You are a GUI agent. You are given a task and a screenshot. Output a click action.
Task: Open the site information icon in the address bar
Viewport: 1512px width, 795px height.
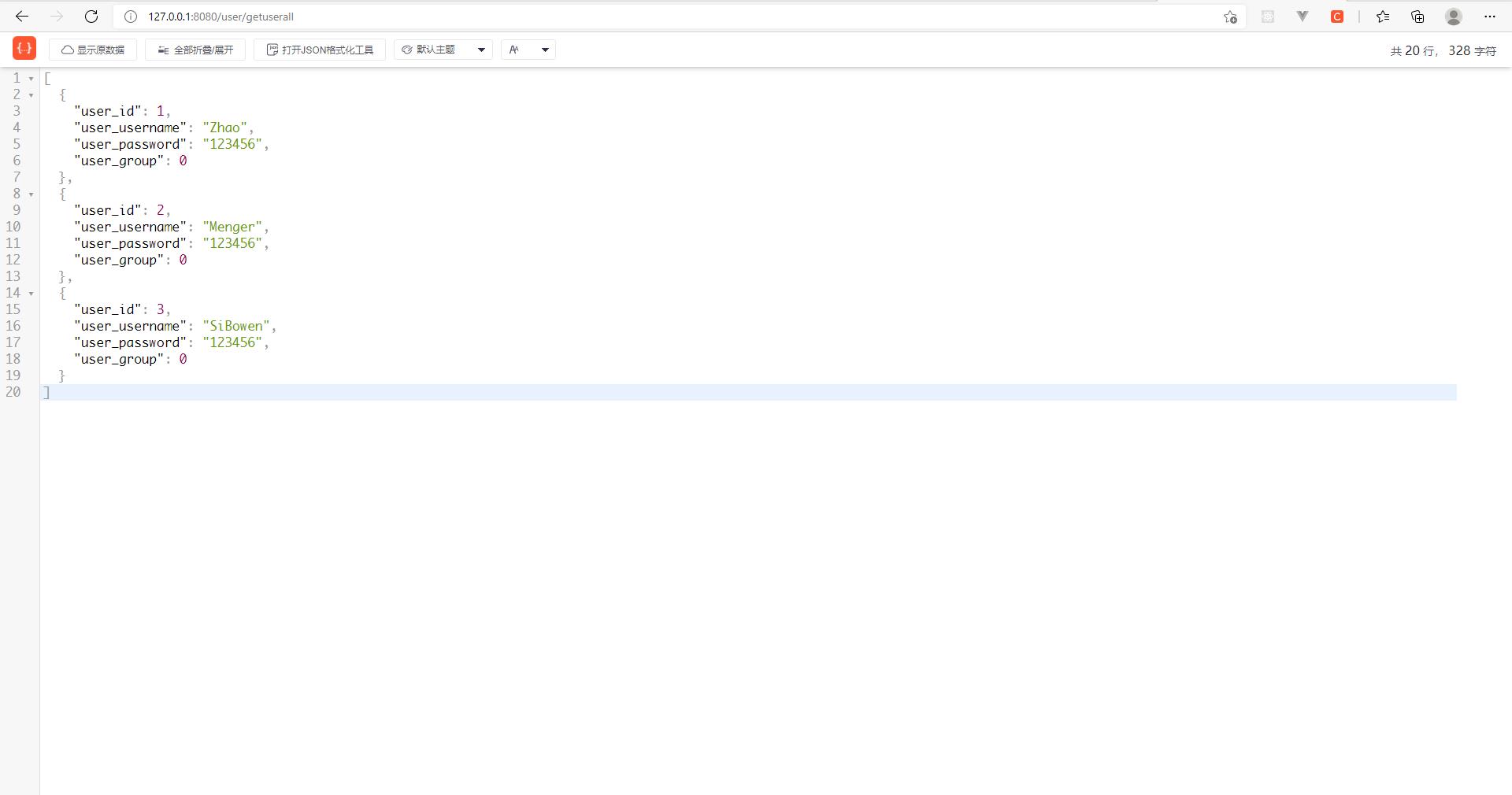(131, 17)
